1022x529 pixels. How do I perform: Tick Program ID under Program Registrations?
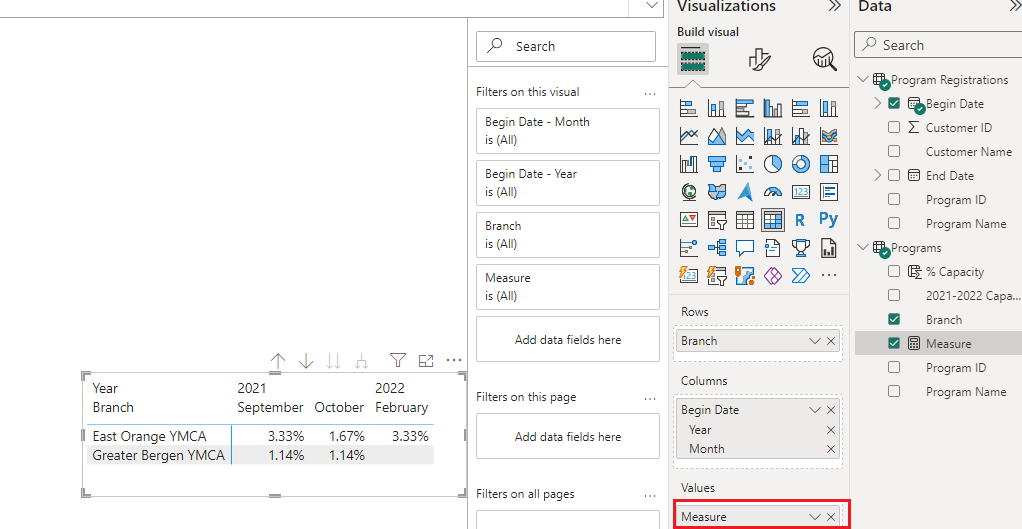point(894,199)
